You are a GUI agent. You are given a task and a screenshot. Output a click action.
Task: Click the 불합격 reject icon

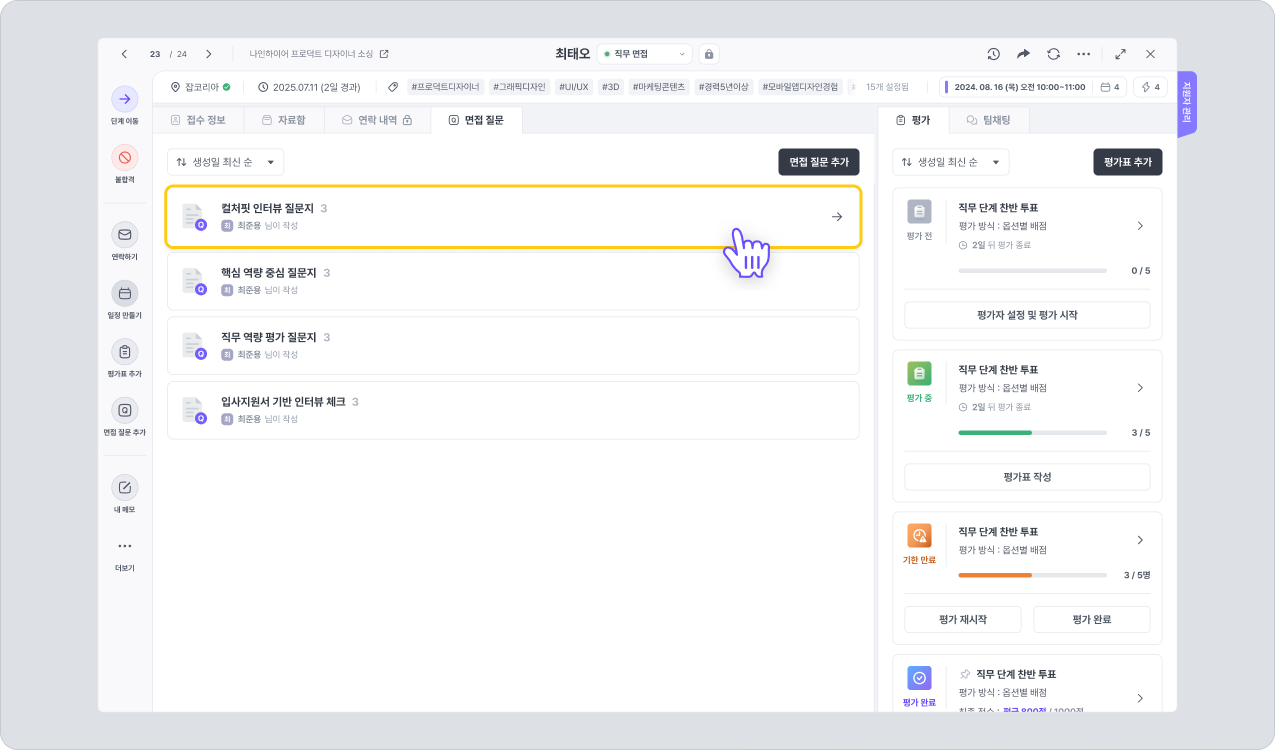pos(124,157)
